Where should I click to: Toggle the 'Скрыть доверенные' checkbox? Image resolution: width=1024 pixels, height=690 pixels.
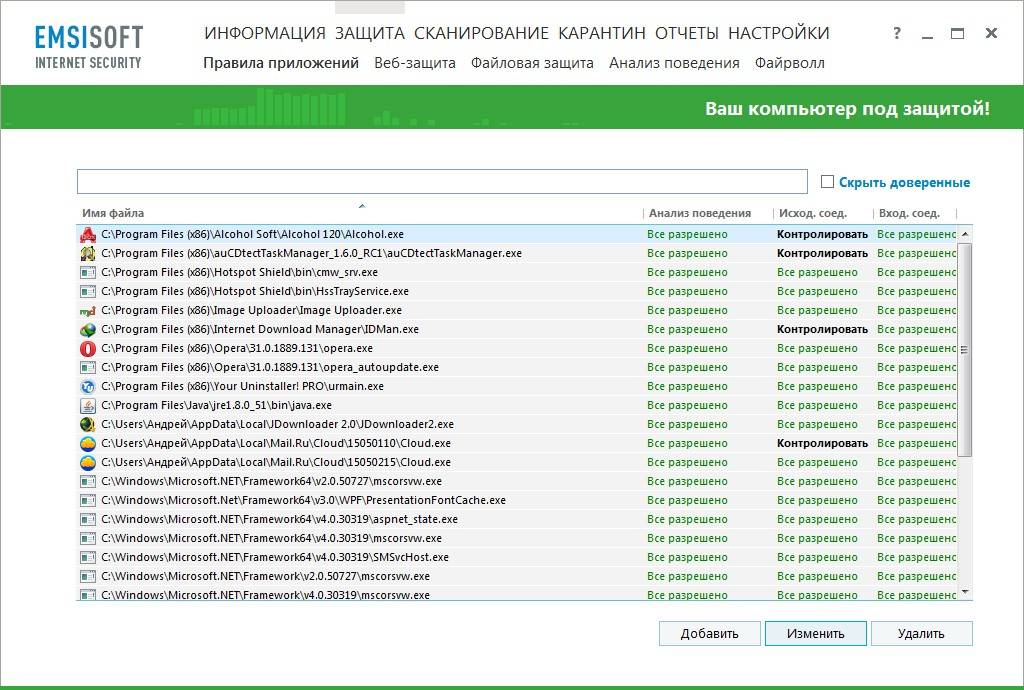coord(827,181)
